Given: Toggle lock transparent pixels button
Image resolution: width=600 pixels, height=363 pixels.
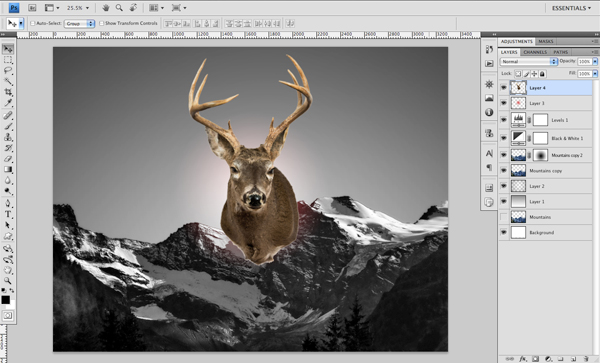Looking at the screenshot, I should [x=518, y=73].
